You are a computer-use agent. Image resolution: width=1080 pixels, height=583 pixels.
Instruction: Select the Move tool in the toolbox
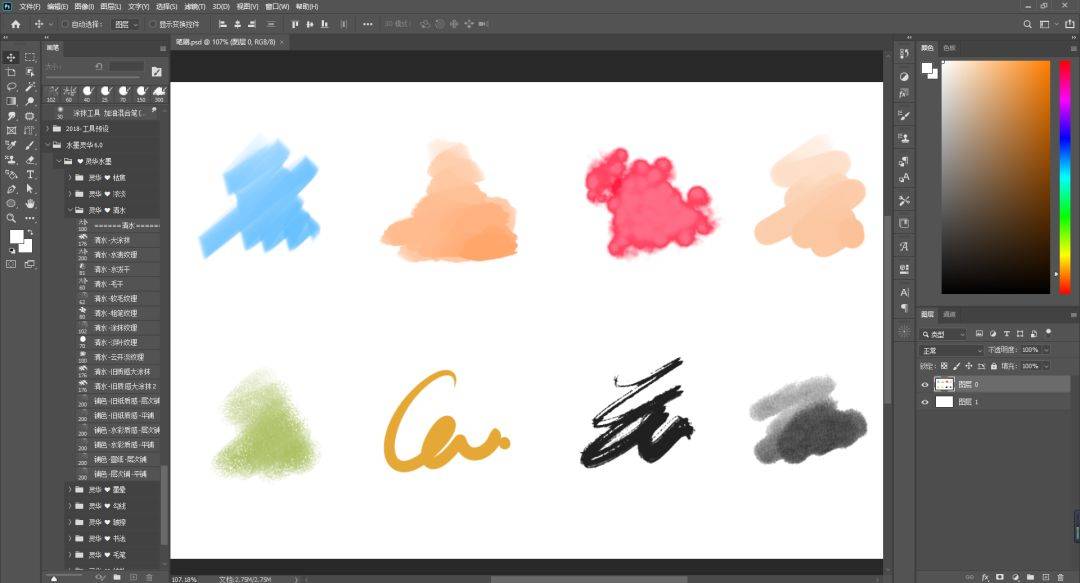click(x=11, y=58)
